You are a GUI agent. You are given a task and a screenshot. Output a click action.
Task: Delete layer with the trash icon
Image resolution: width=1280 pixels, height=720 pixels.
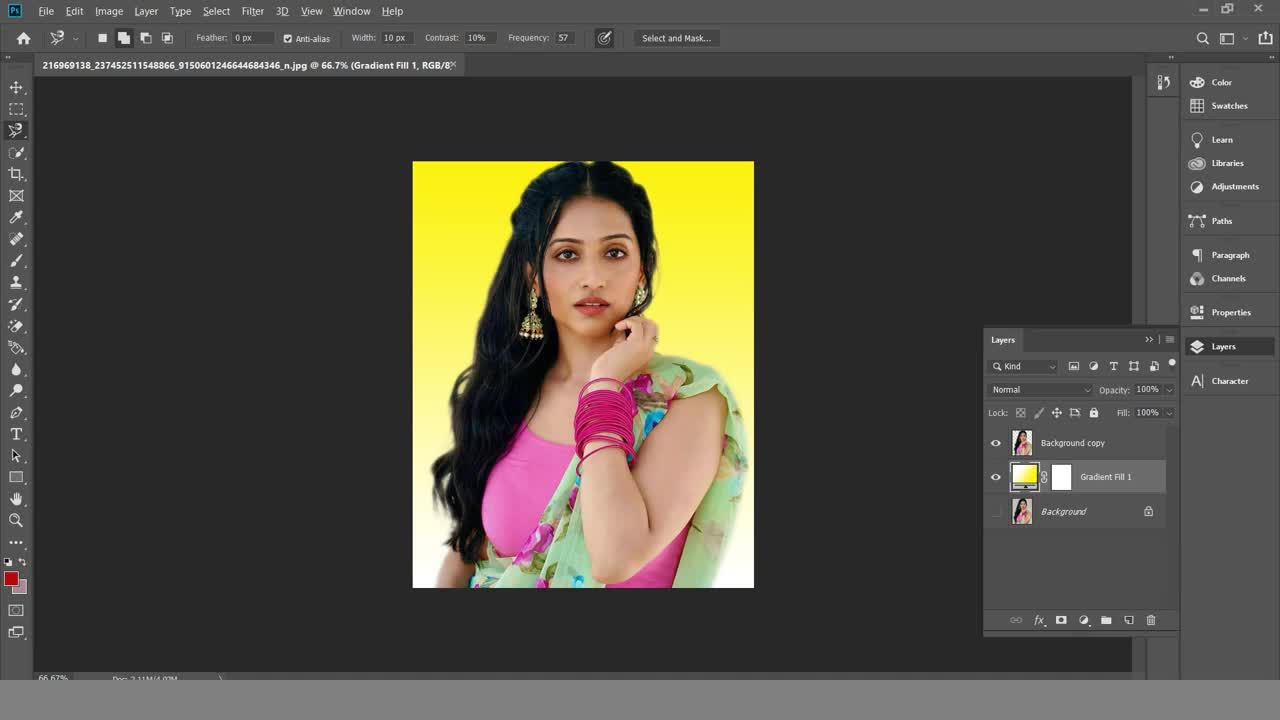point(1151,620)
